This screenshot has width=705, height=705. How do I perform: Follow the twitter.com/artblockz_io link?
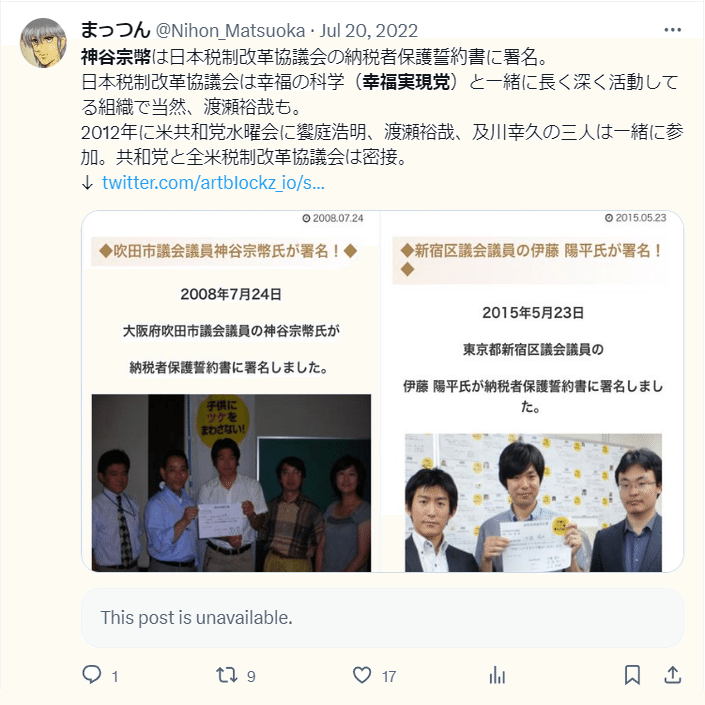[x=213, y=183]
